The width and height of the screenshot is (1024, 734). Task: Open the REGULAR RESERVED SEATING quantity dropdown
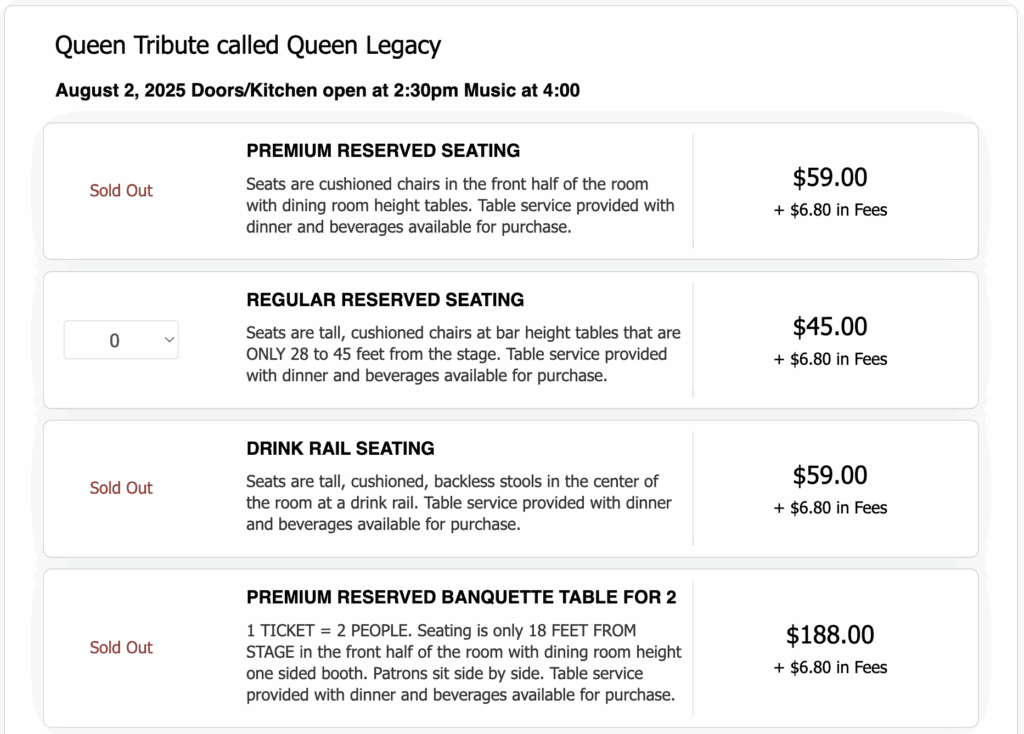tap(121, 340)
